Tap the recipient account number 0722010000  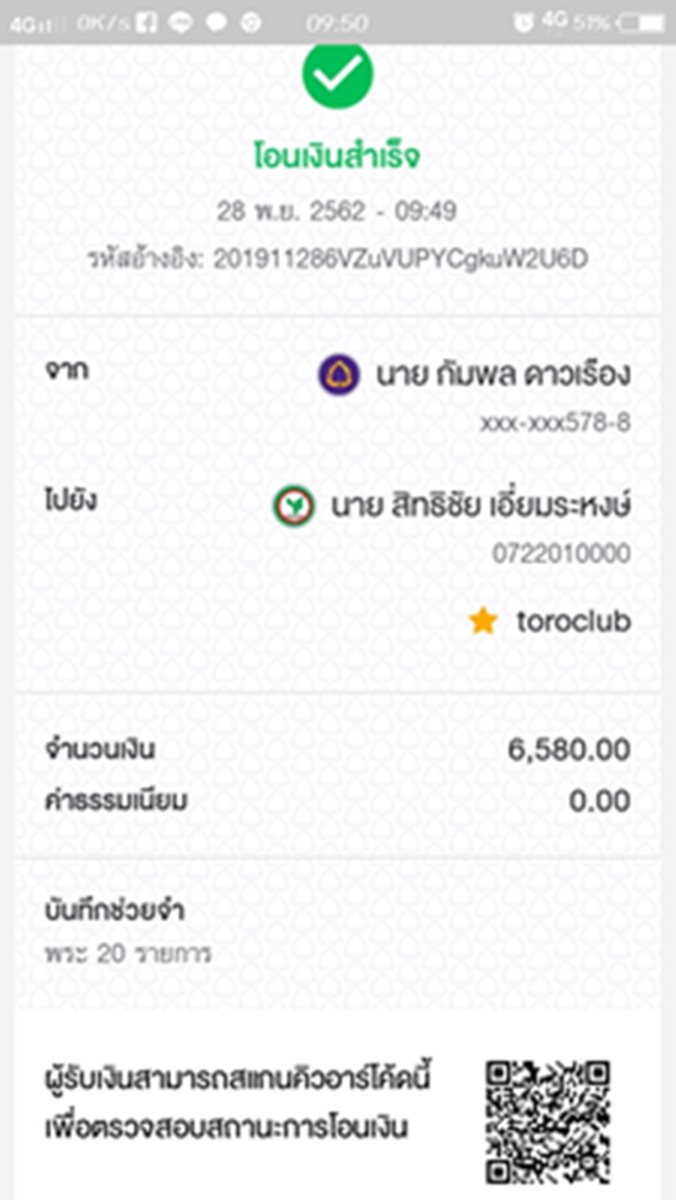(x=561, y=554)
